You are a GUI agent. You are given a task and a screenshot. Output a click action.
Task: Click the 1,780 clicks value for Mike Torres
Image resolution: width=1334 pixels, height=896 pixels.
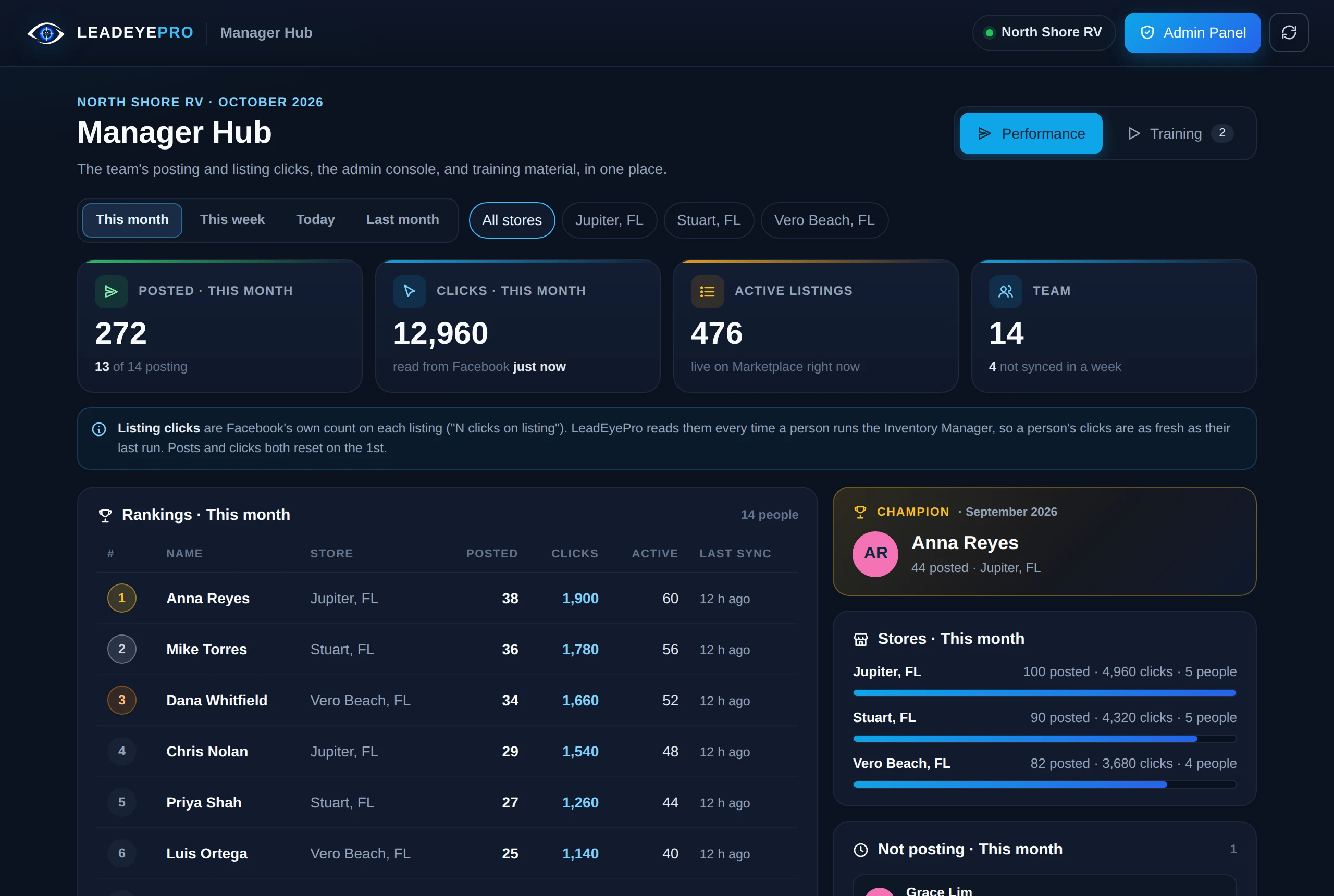coord(580,649)
